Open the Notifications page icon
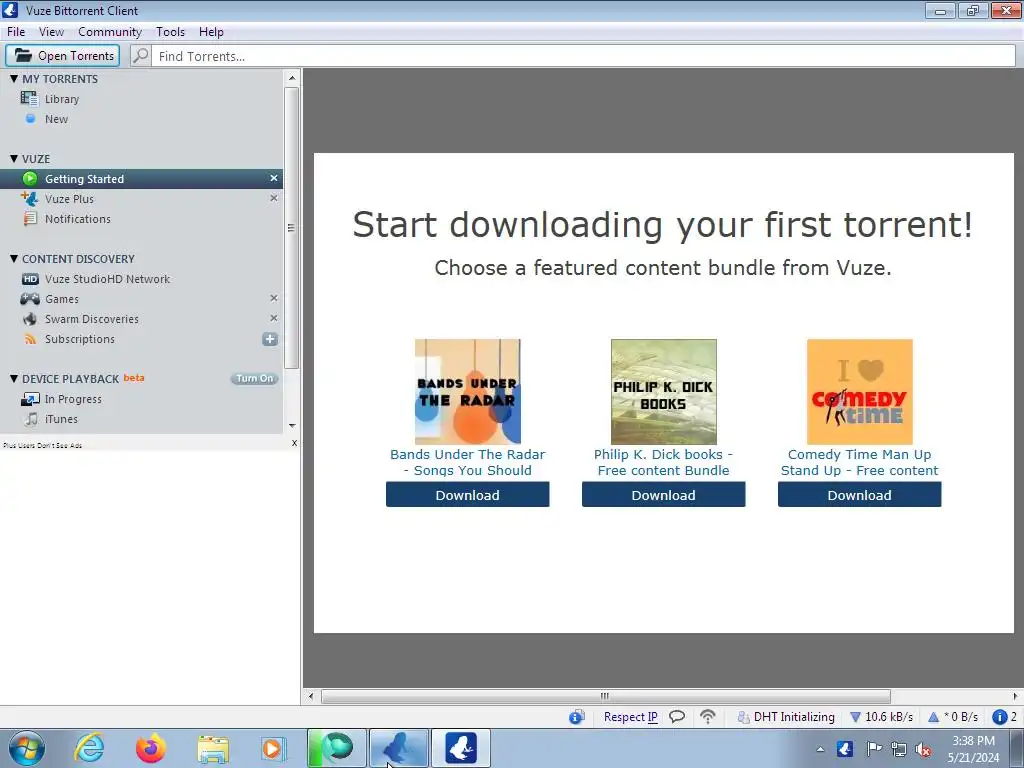Image resolution: width=1024 pixels, height=768 pixels. pyautogui.click(x=30, y=219)
